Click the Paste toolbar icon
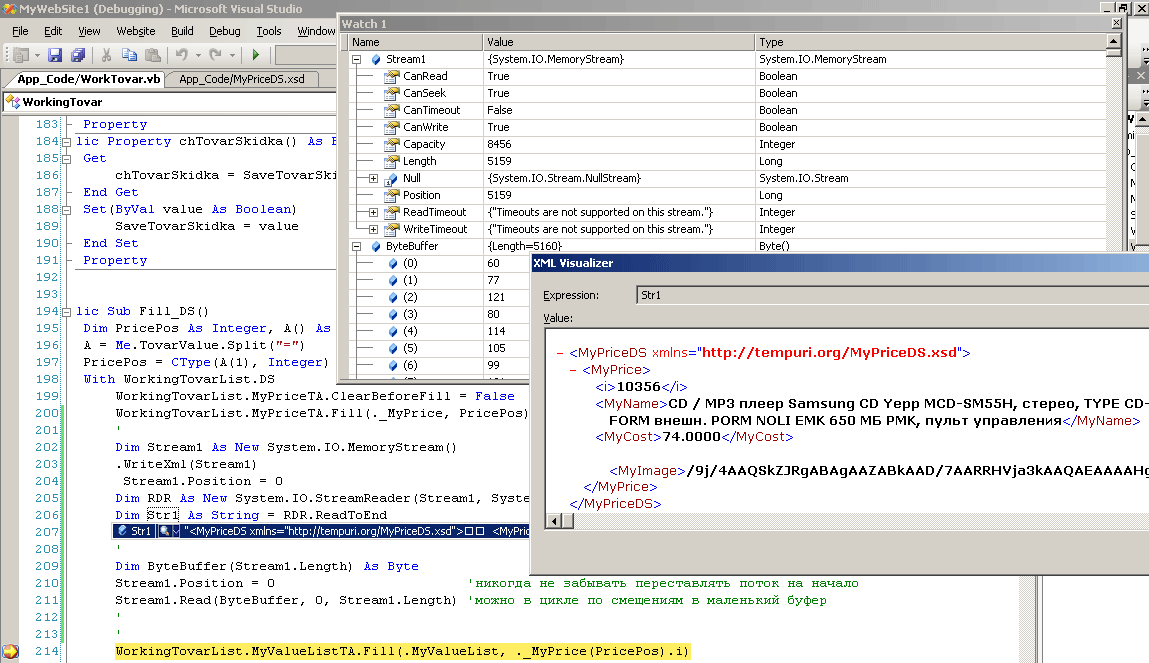The width and height of the screenshot is (1149, 663). pos(152,55)
